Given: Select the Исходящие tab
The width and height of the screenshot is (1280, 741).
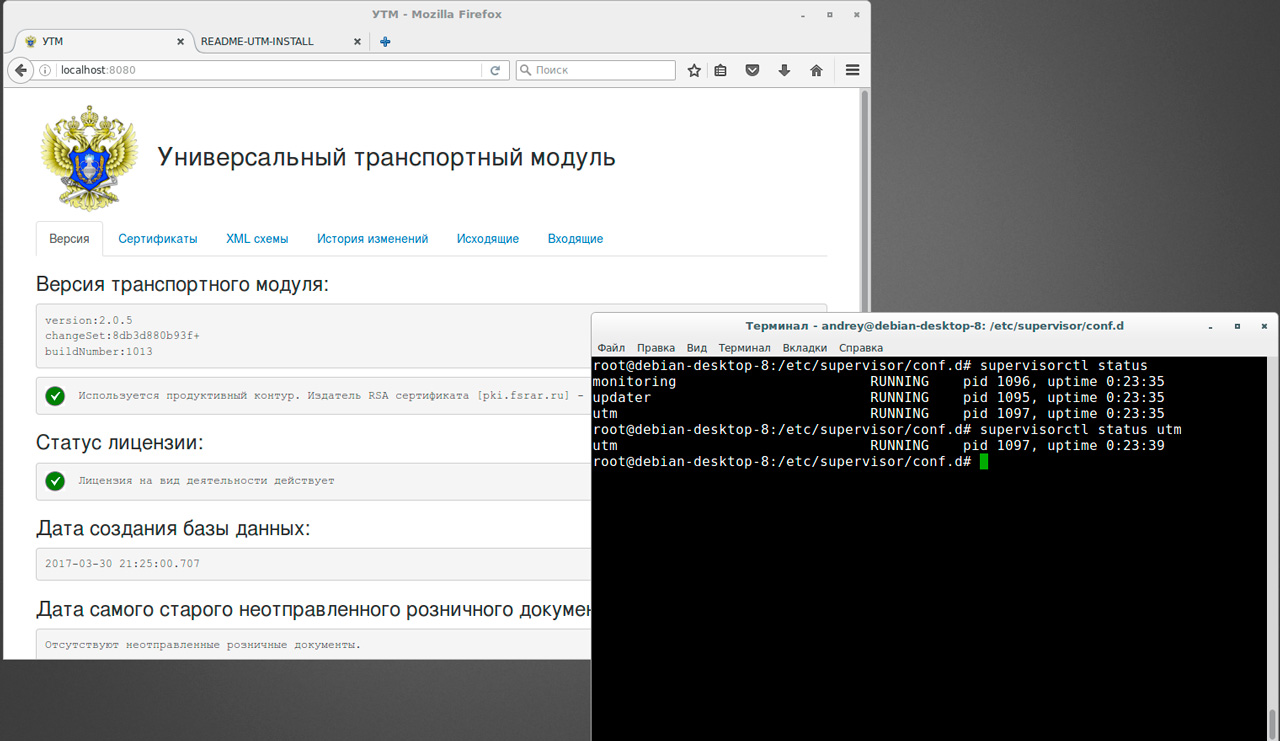Looking at the screenshot, I should coord(487,239).
